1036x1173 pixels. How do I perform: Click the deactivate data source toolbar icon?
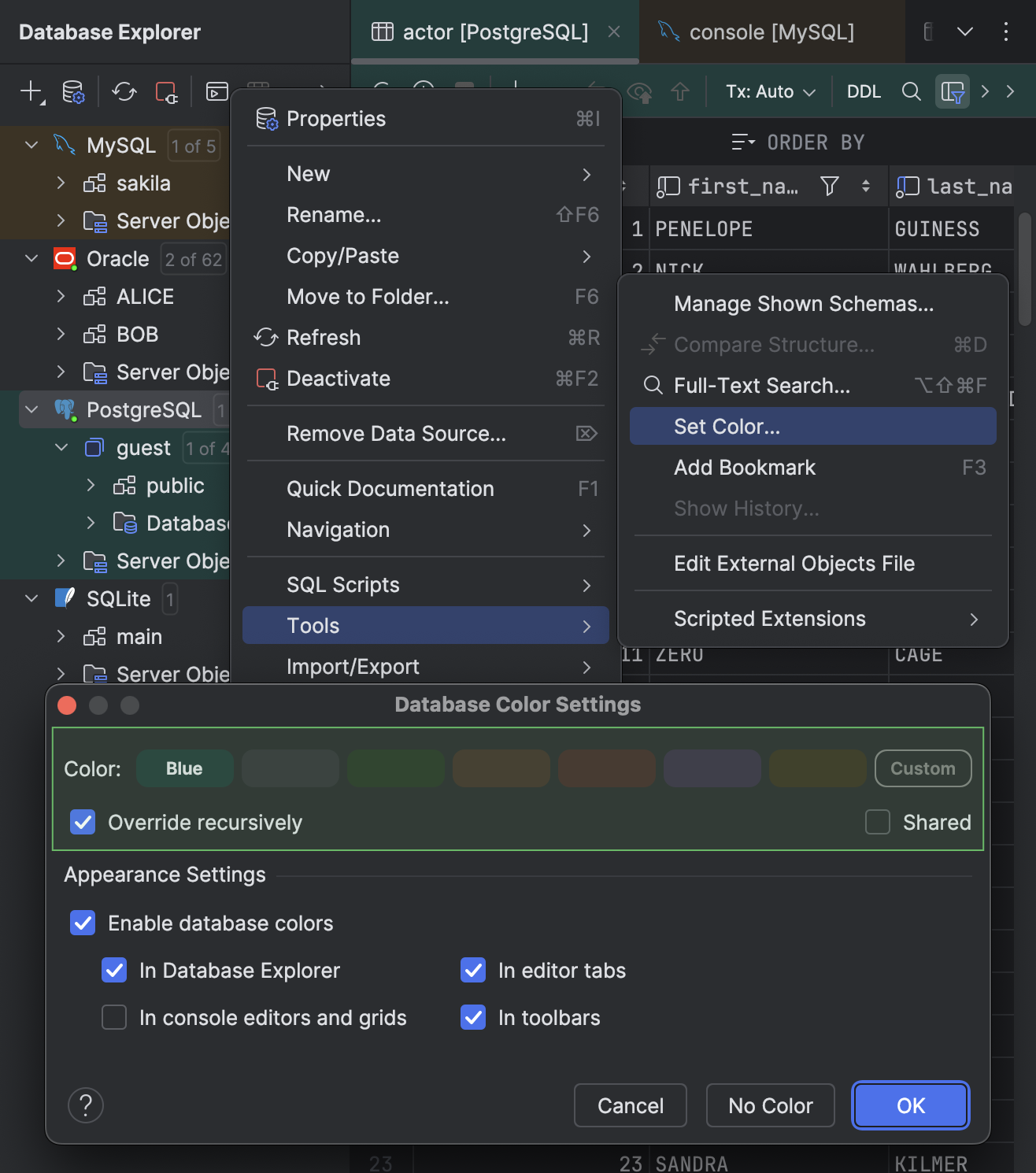[166, 92]
